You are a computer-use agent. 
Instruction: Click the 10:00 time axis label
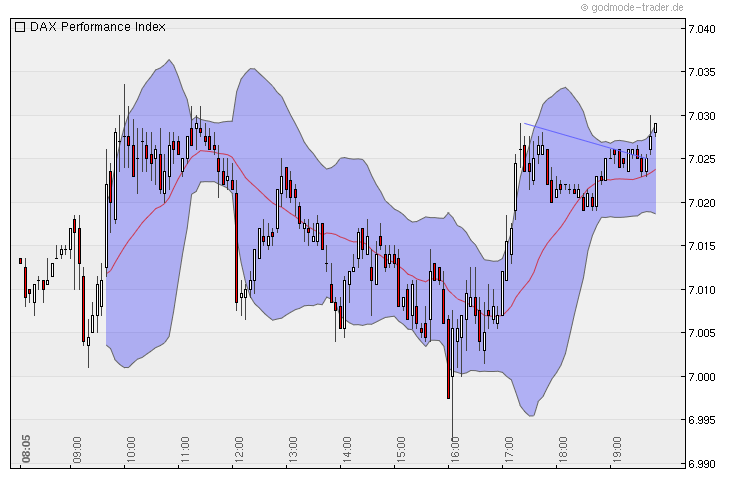(x=131, y=450)
